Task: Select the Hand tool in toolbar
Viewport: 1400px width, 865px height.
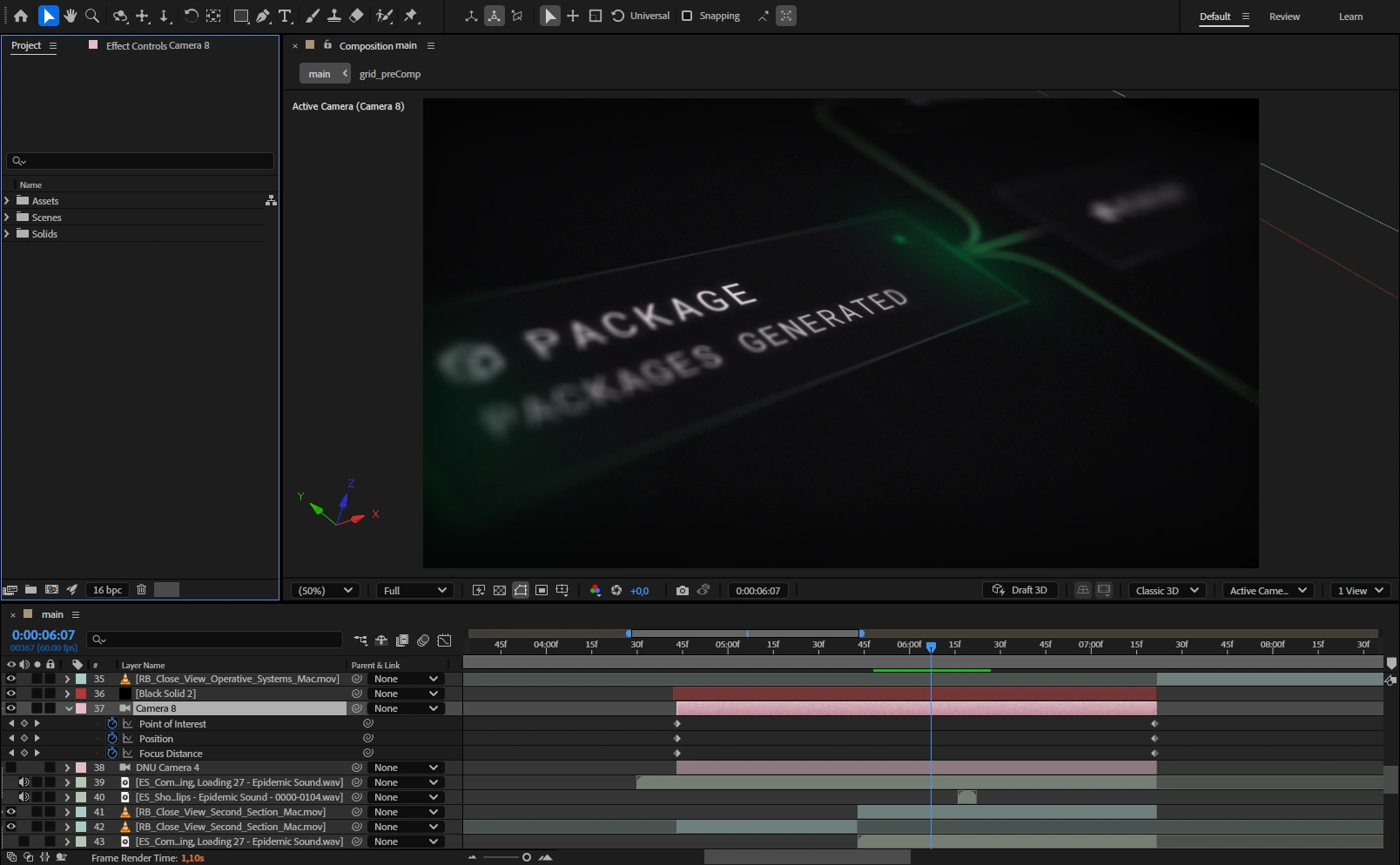Action: [71, 16]
